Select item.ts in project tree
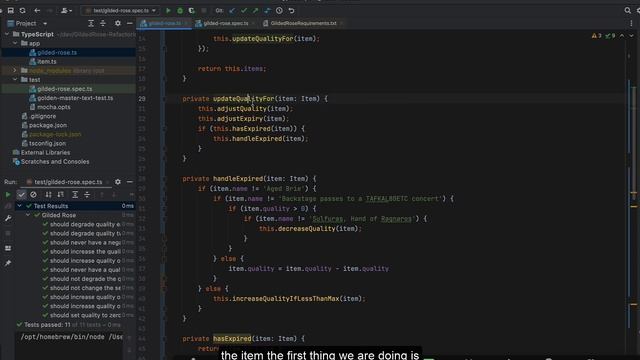The image size is (640, 360). 47,62
